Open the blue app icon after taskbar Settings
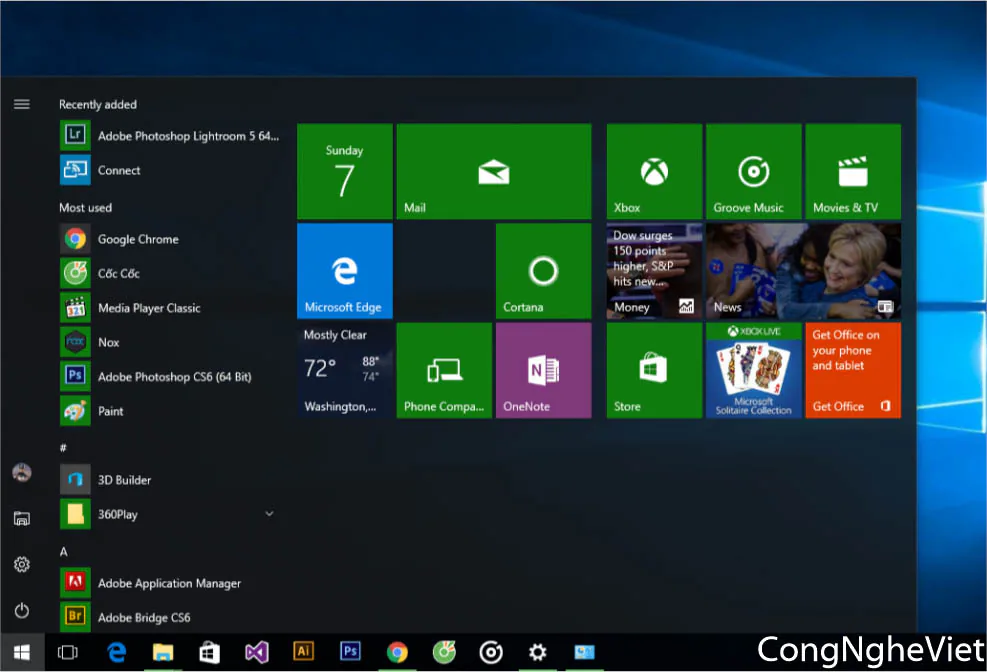 coord(584,652)
